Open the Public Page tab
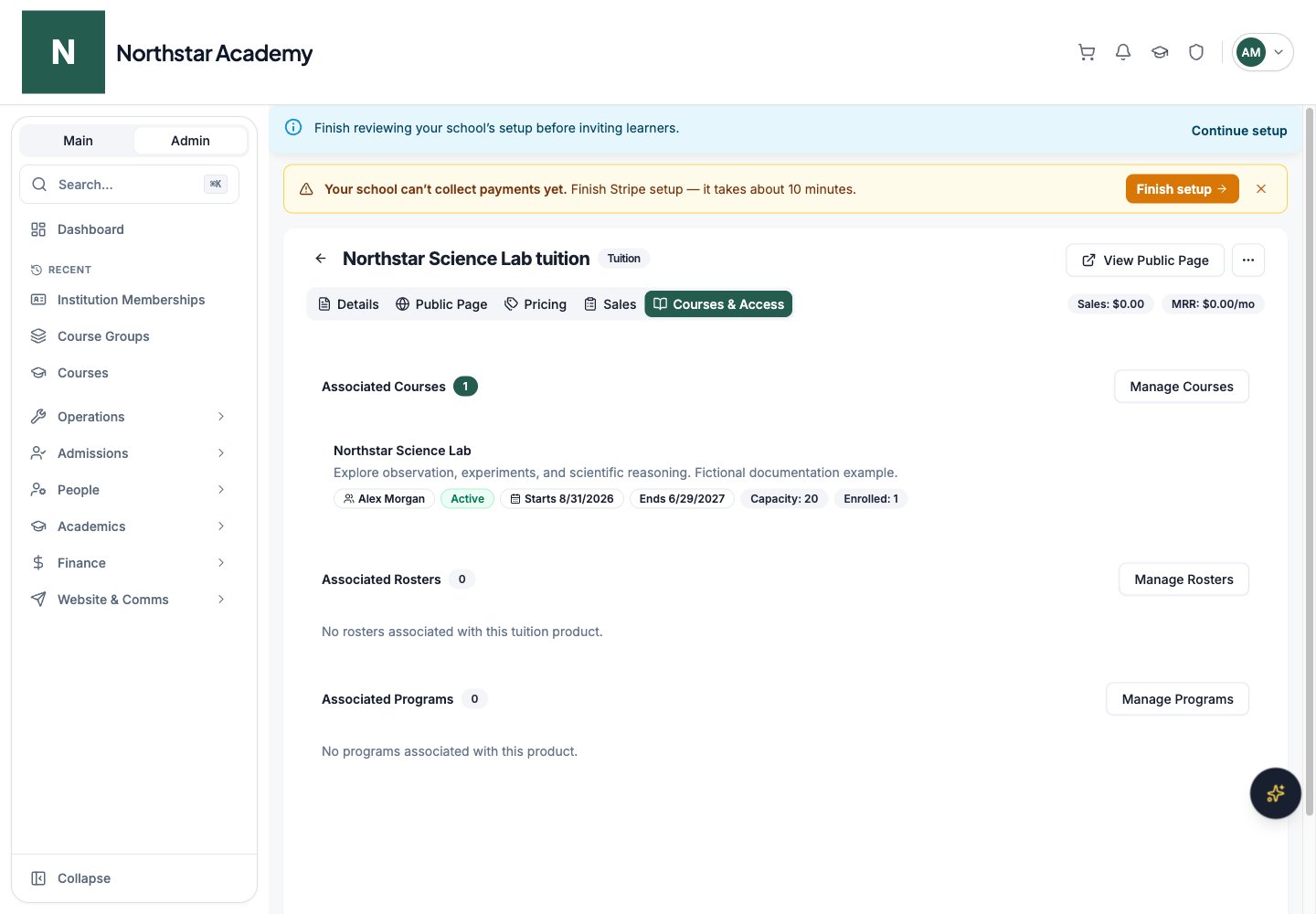 coord(441,304)
